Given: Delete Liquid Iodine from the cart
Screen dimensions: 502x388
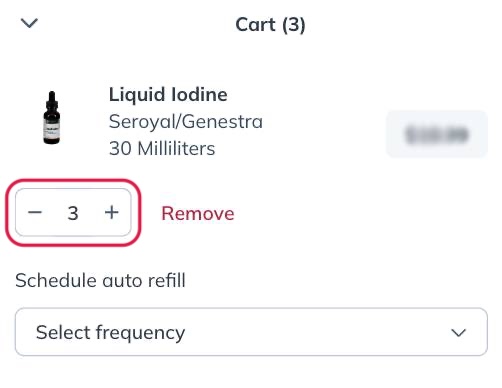Looking at the screenshot, I should tap(198, 213).
